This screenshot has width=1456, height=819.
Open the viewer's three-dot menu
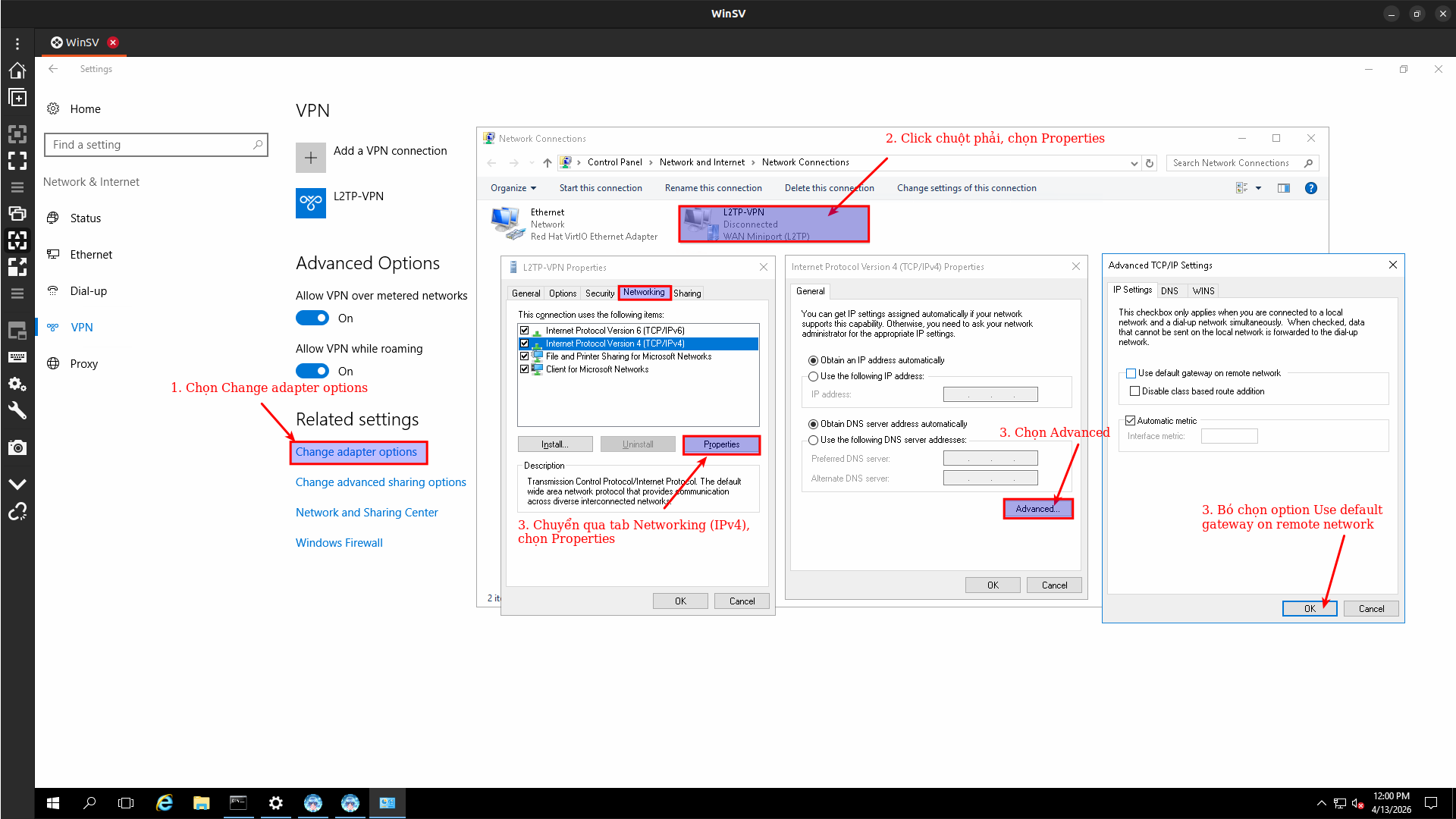17,44
